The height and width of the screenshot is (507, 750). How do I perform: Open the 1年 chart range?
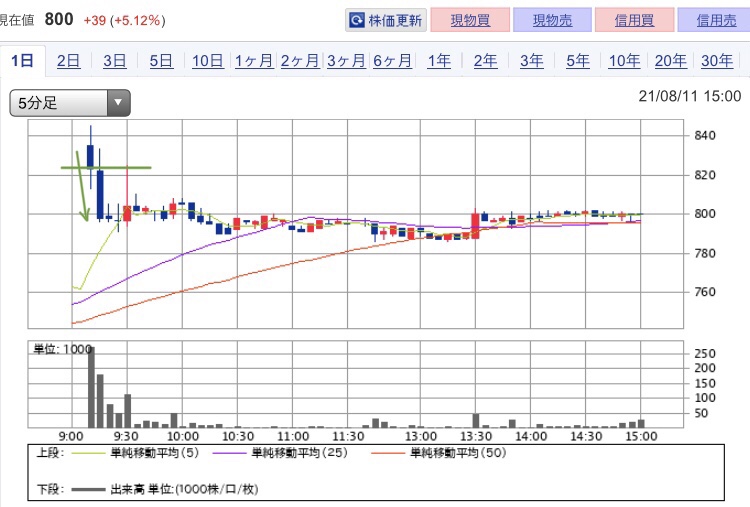[439, 61]
